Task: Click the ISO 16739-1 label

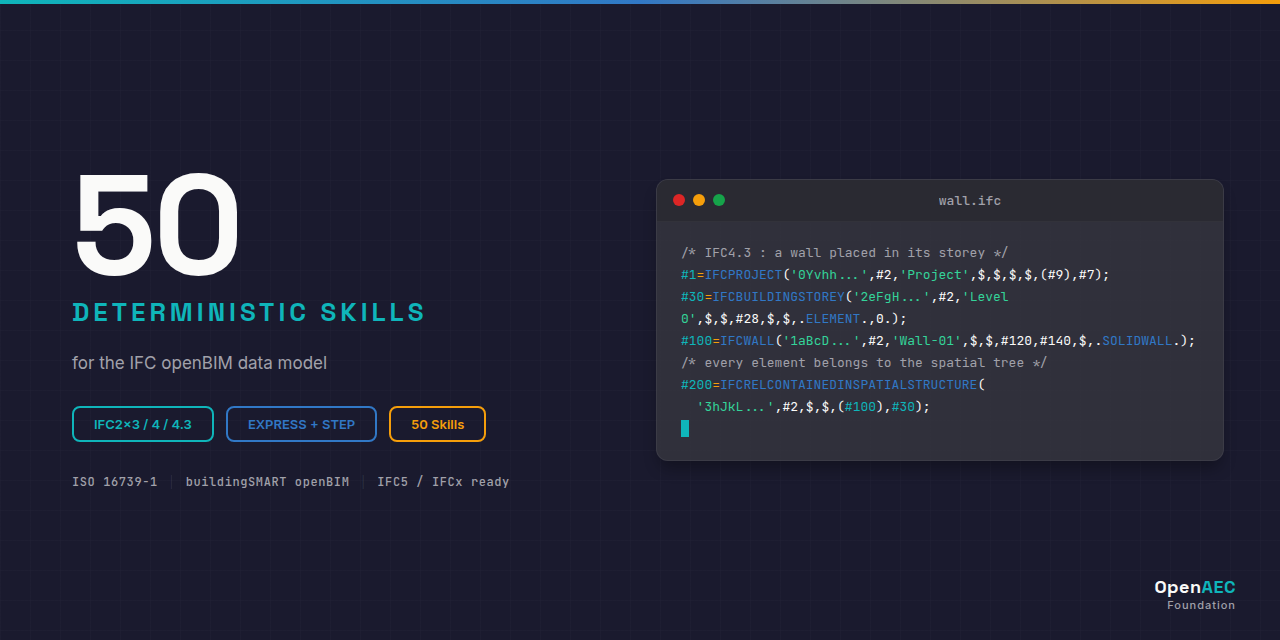Action: [x=115, y=482]
